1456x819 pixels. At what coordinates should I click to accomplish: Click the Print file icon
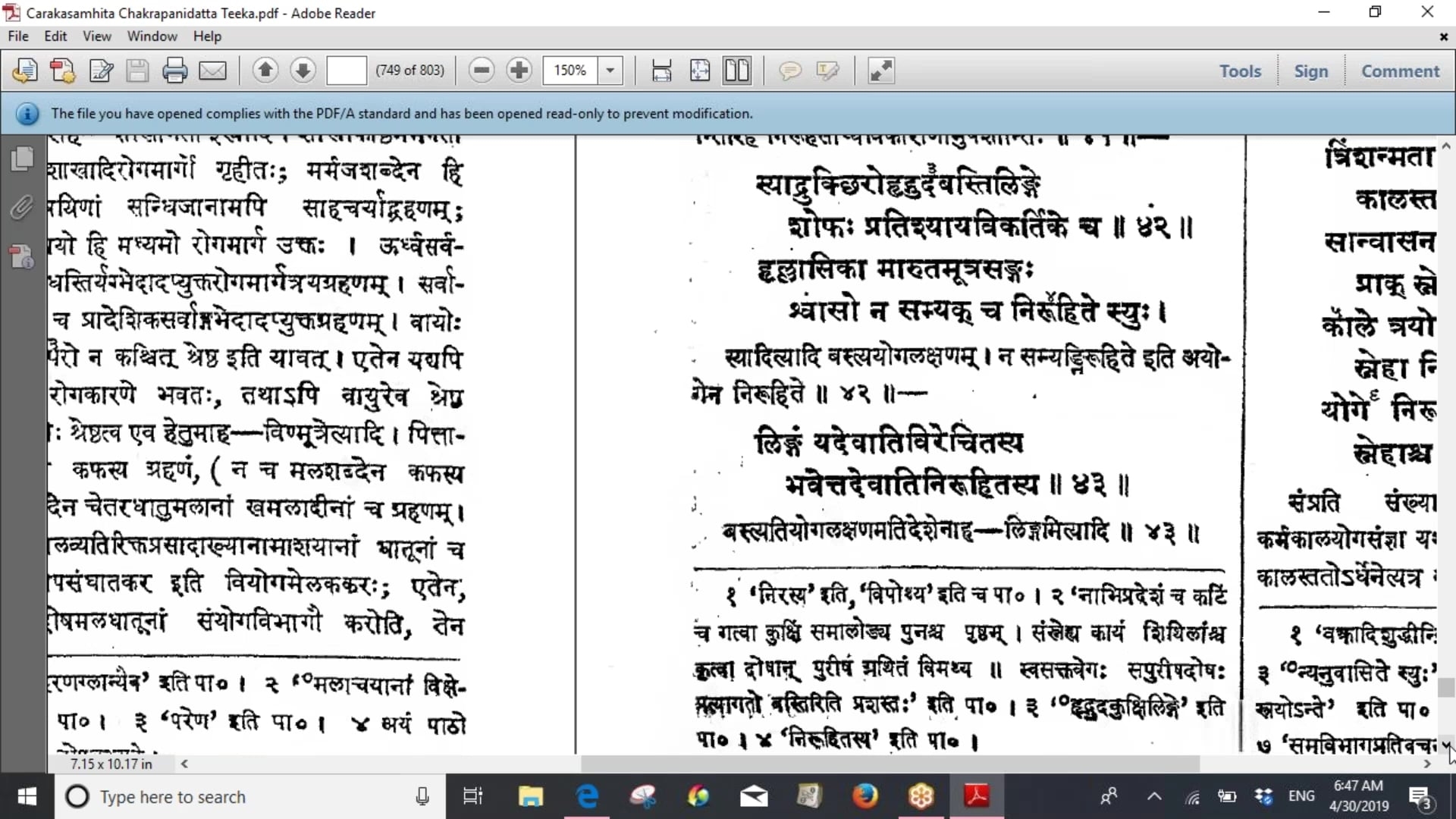pos(174,71)
